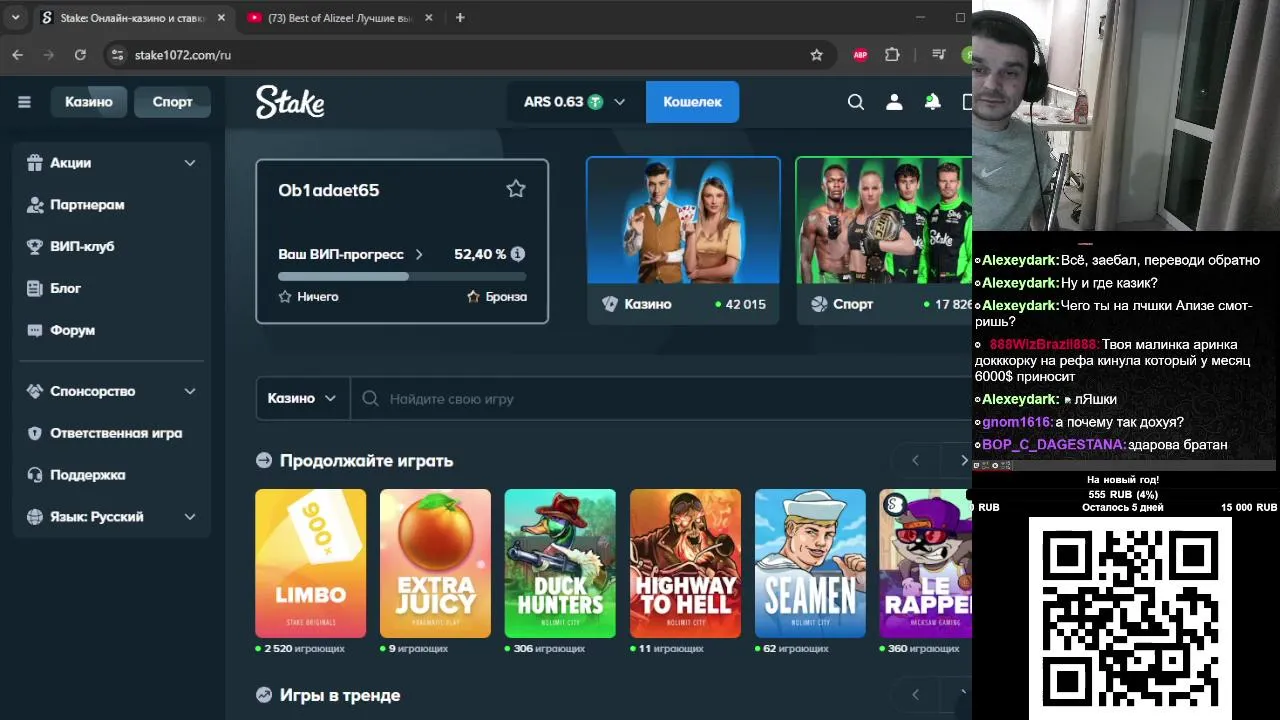
Task: Click browser back arrow
Action: pos(18,55)
